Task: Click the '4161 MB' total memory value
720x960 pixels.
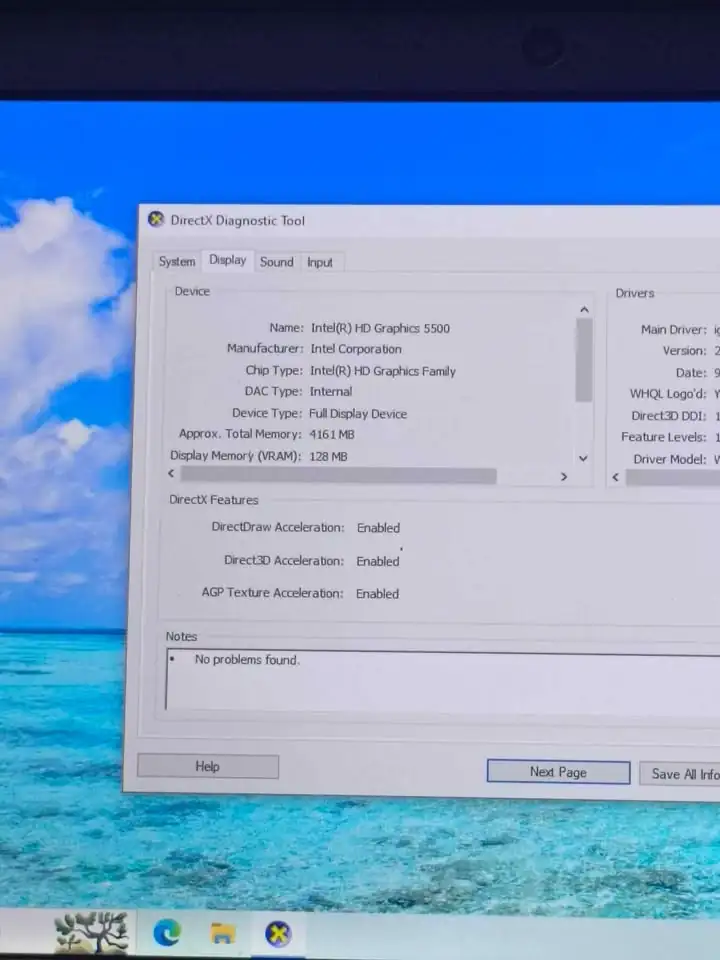Action: [x=332, y=435]
